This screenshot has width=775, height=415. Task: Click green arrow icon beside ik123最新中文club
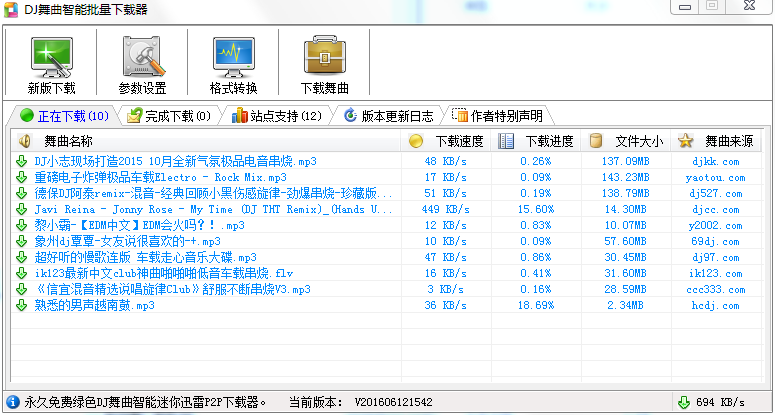point(21,273)
